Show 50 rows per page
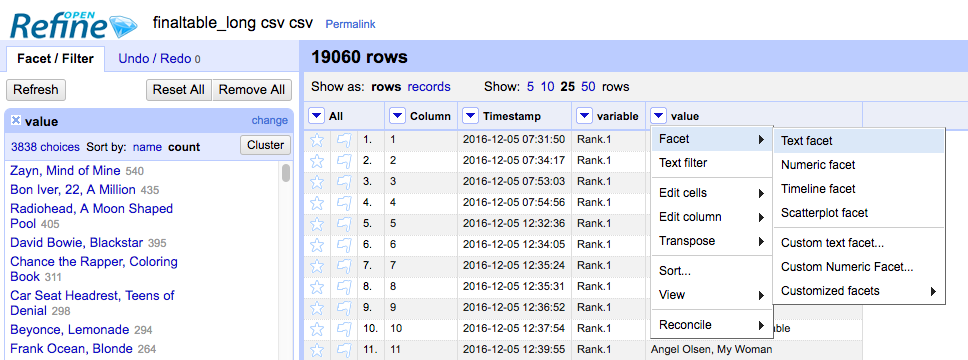This screenshot has height=360, width=968. click(588, 86)
